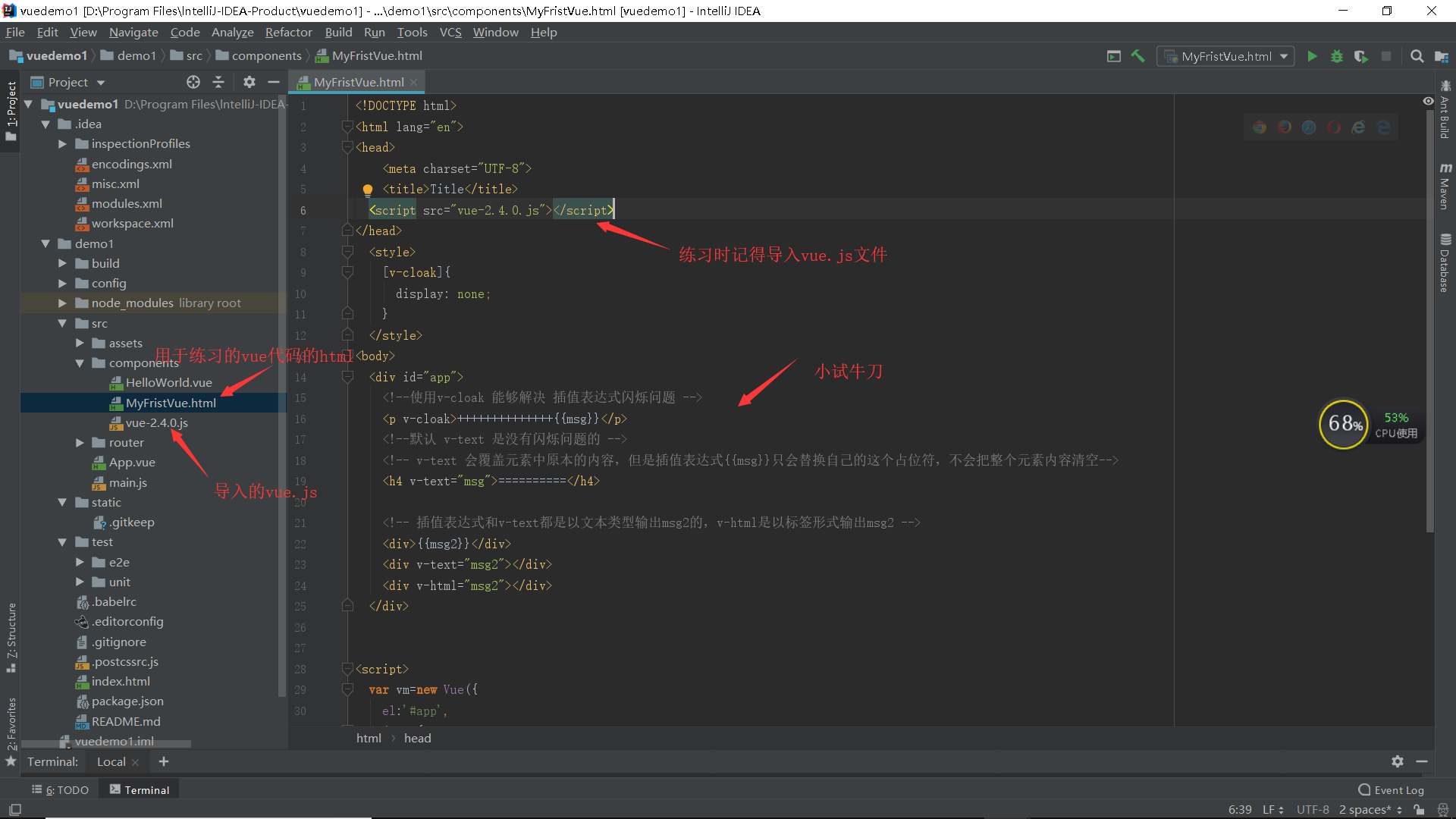Expand the node_modules folder
The image size is (1456, 819).
click(62, 303)
